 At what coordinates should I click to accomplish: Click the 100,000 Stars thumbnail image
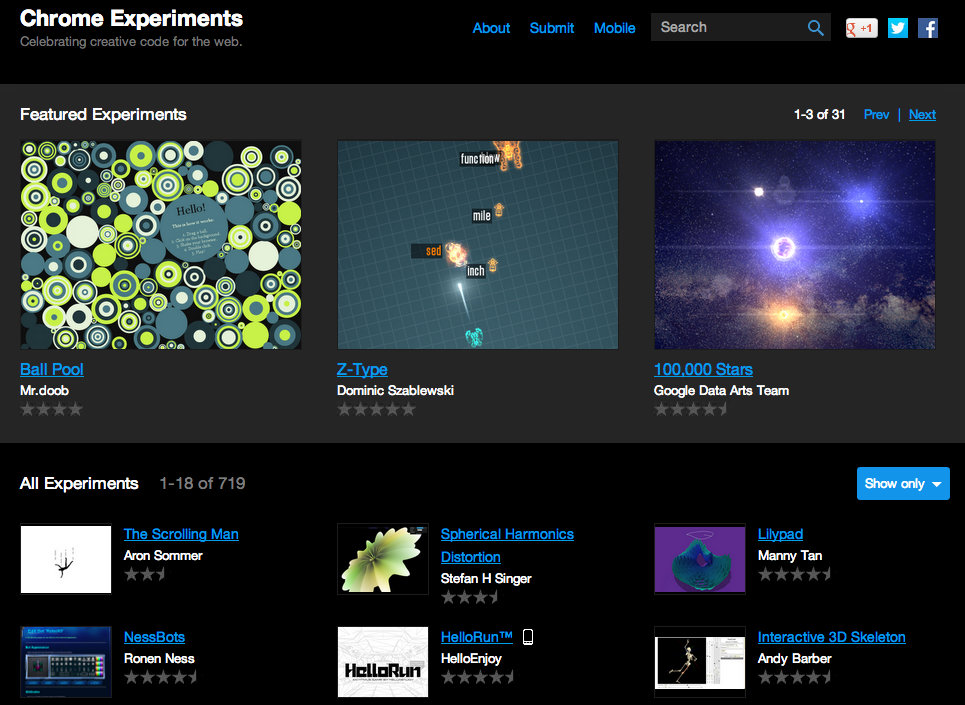click(x=794, y=244)
